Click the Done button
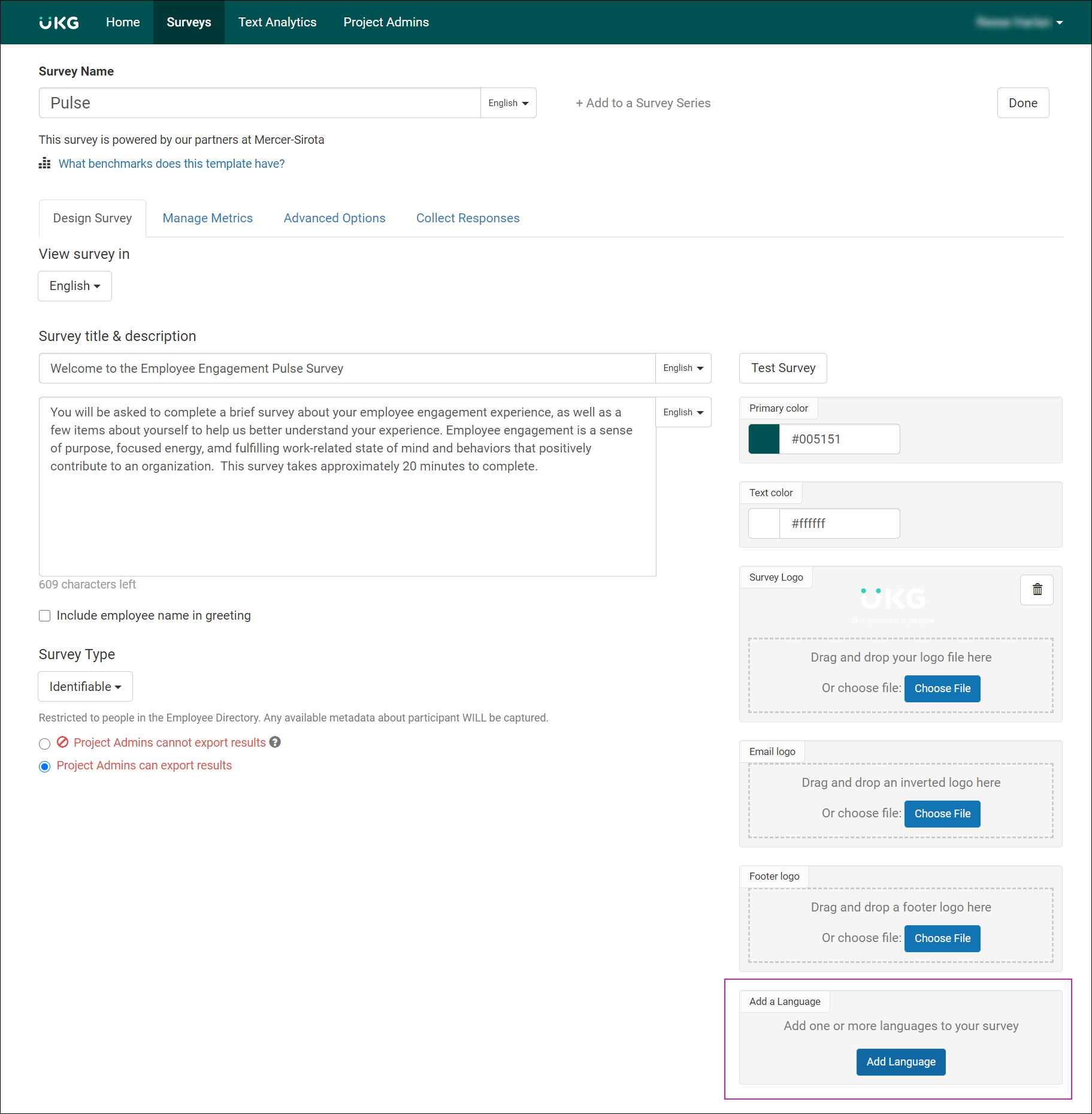This screenshot has width=1092, height=1114. point(1023,103)
